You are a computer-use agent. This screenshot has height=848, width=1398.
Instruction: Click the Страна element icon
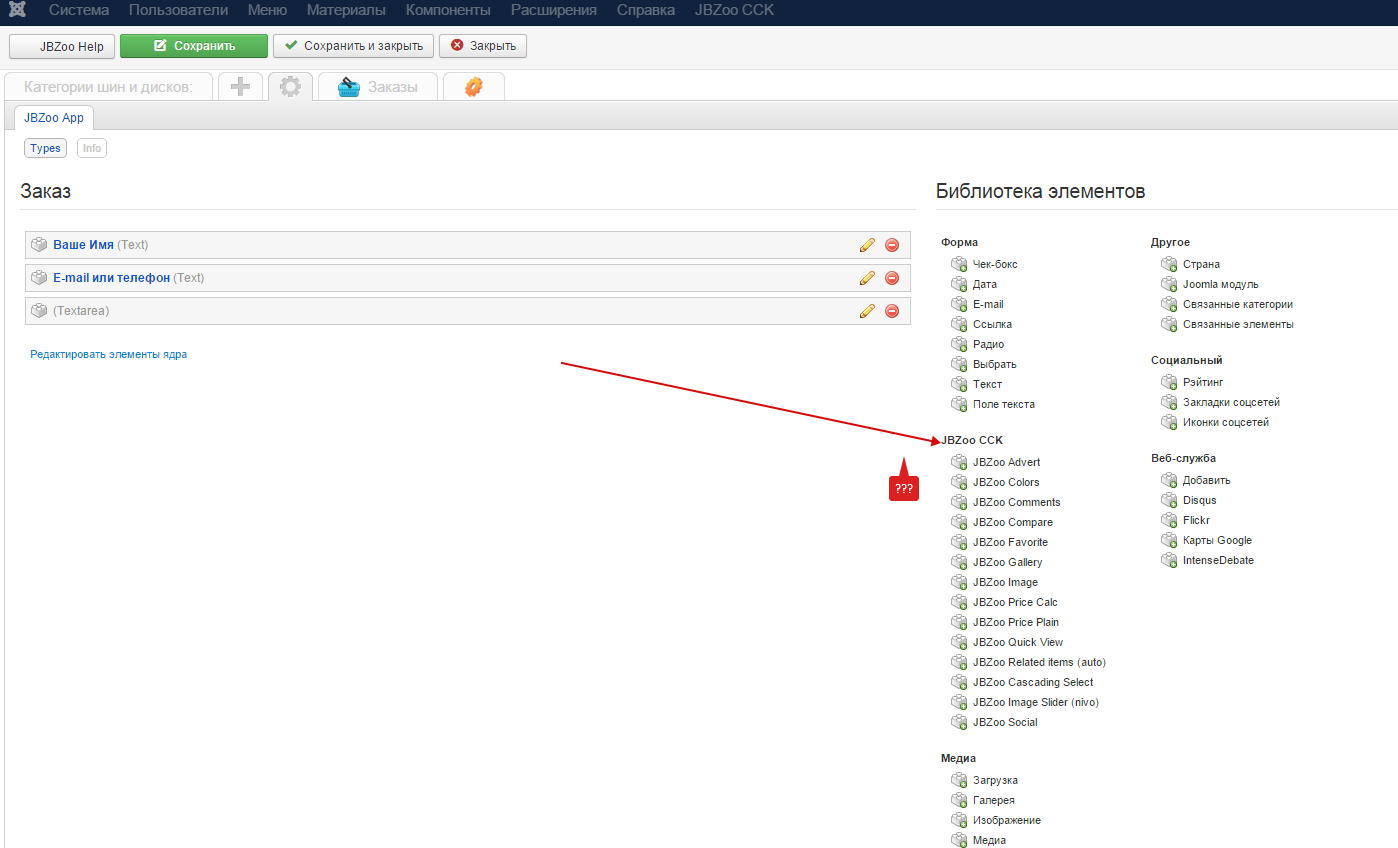[x=1169, y=264]
